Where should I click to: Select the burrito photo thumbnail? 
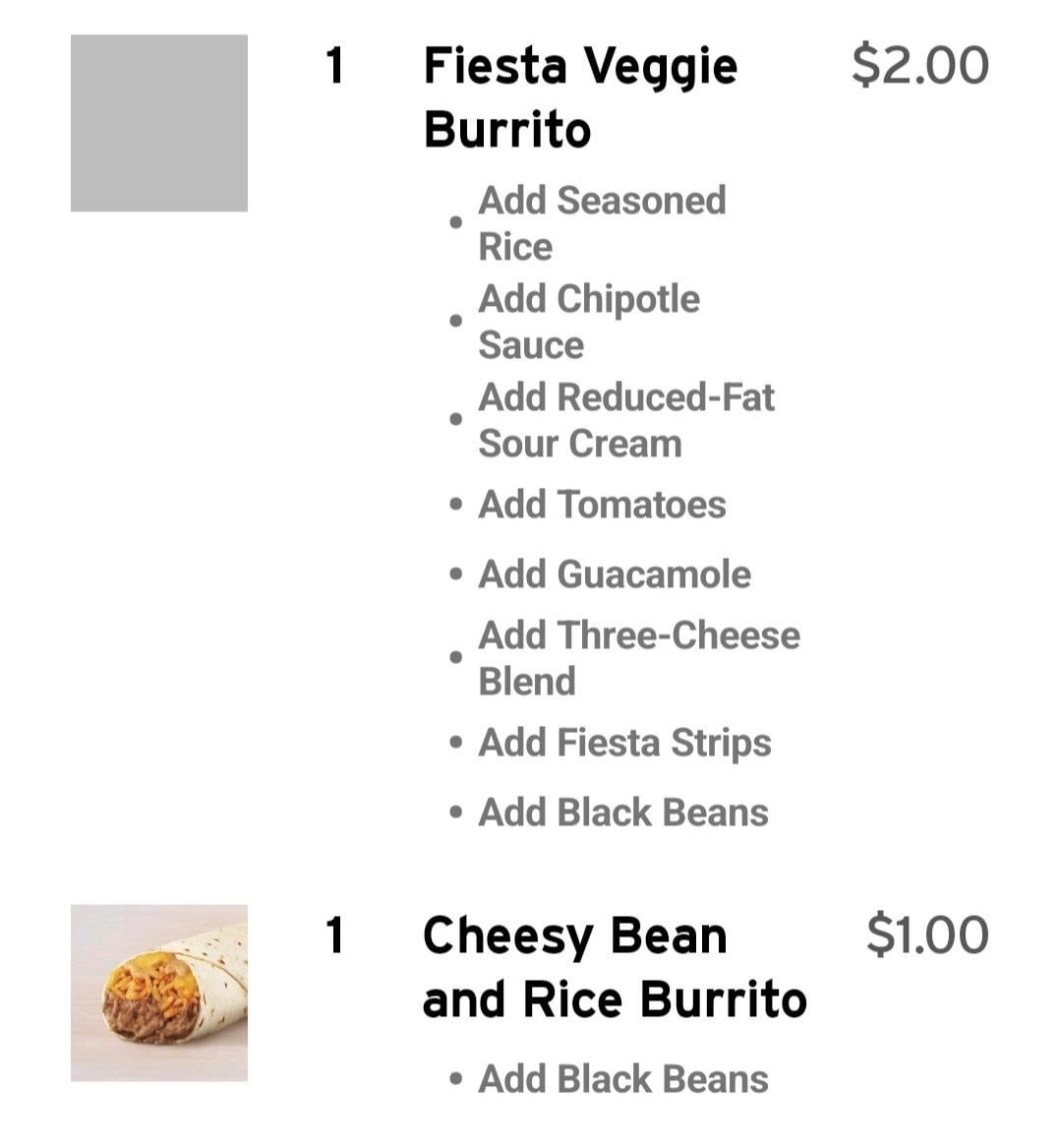coord(159,993)
